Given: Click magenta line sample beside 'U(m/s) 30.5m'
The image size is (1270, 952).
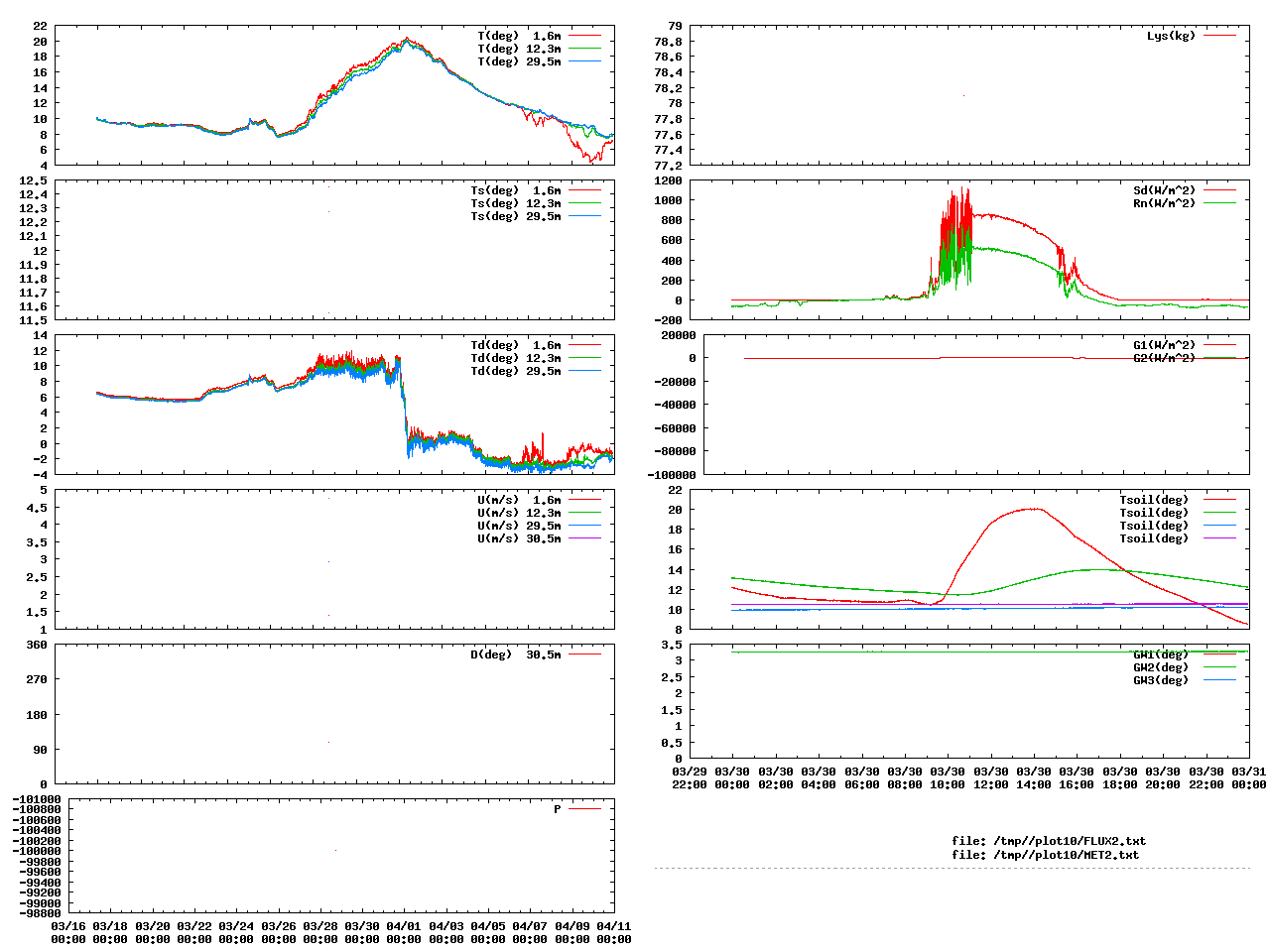Looking at the screenshot, I should (584, 538).
